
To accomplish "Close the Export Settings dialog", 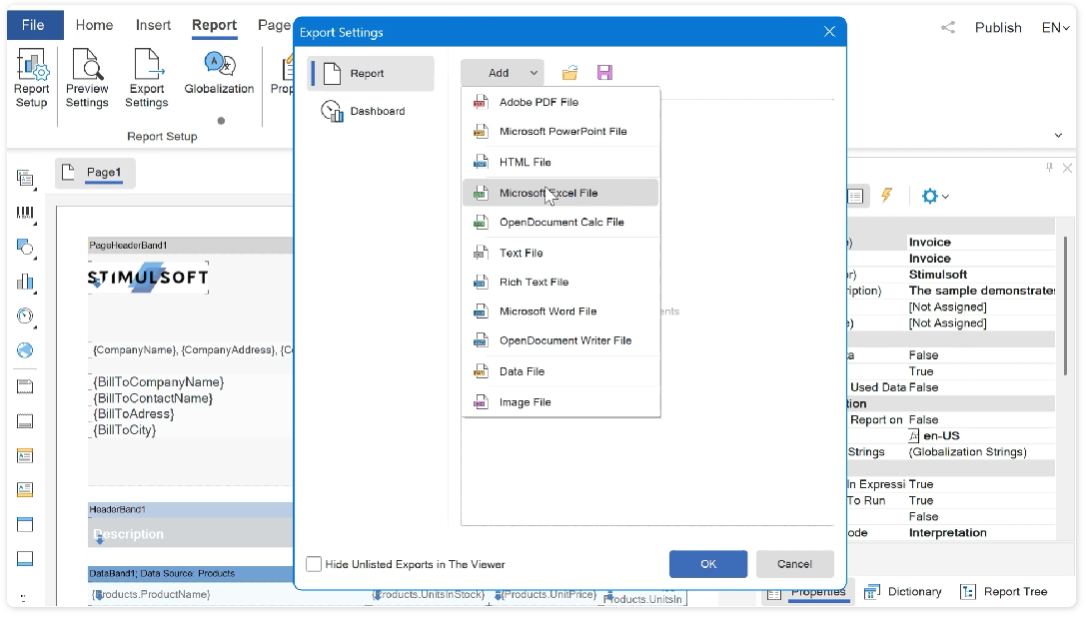I will coord(830,32).
